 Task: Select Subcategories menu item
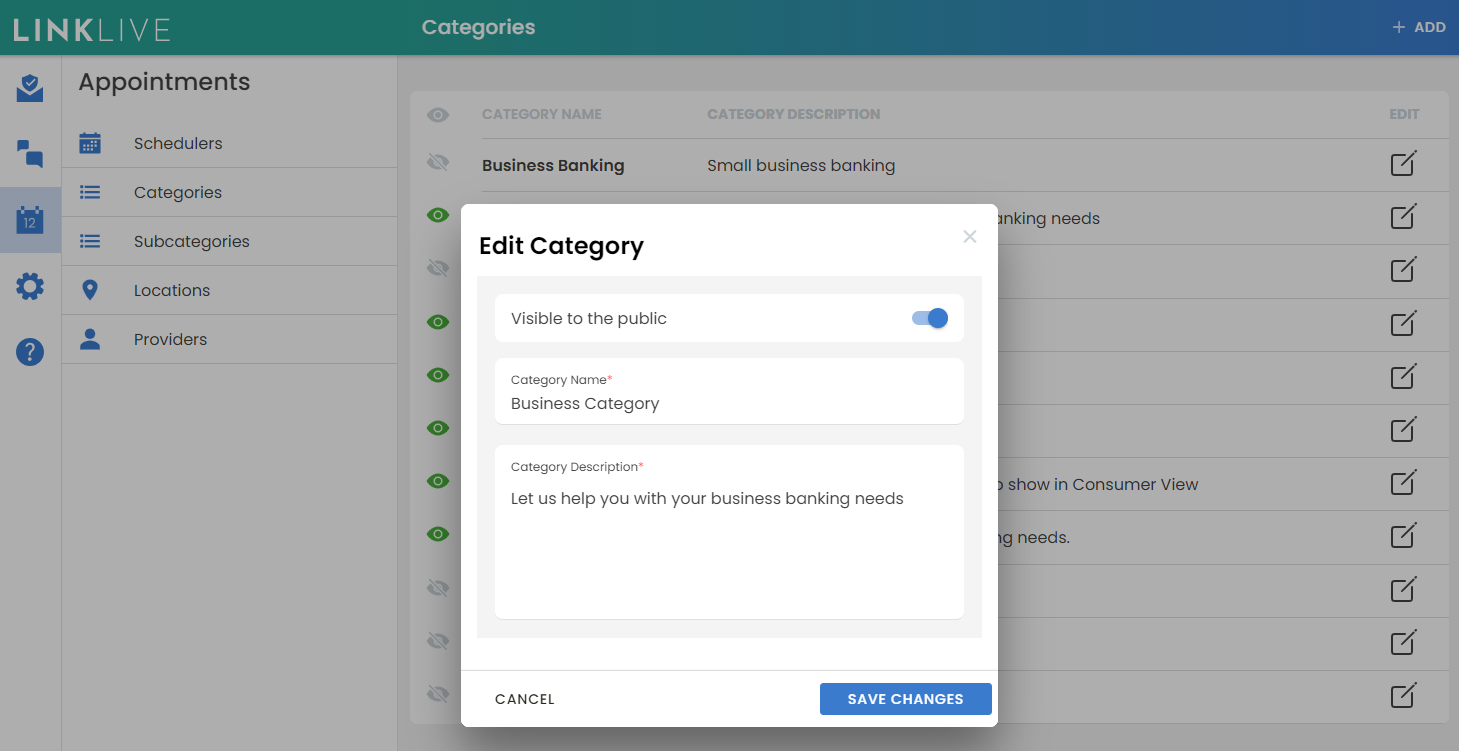[x=191, y=241]
